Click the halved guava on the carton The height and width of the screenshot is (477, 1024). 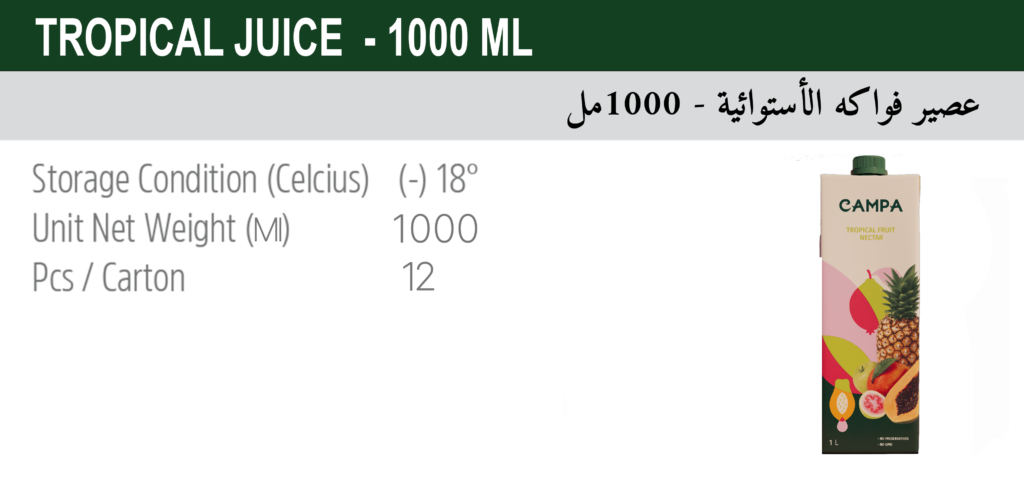[872, 404]
